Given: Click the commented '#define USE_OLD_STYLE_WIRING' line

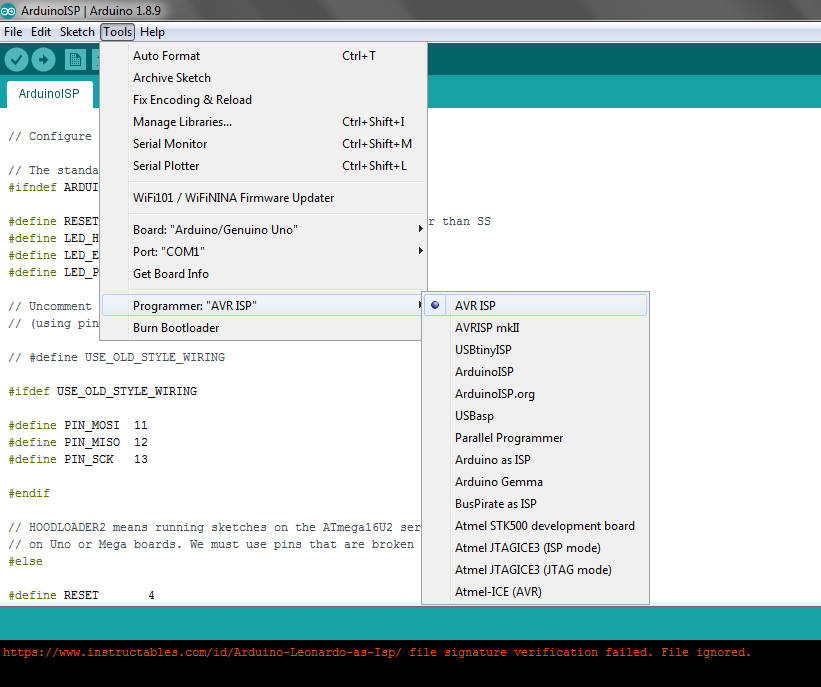Looking at the screenshot, I should (117, 357).
